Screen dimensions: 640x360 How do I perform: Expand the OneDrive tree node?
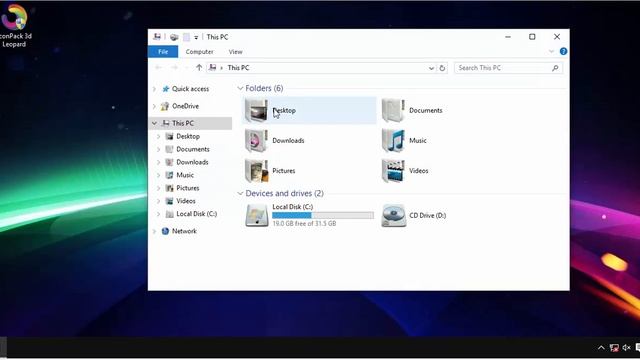coord(154,106)
